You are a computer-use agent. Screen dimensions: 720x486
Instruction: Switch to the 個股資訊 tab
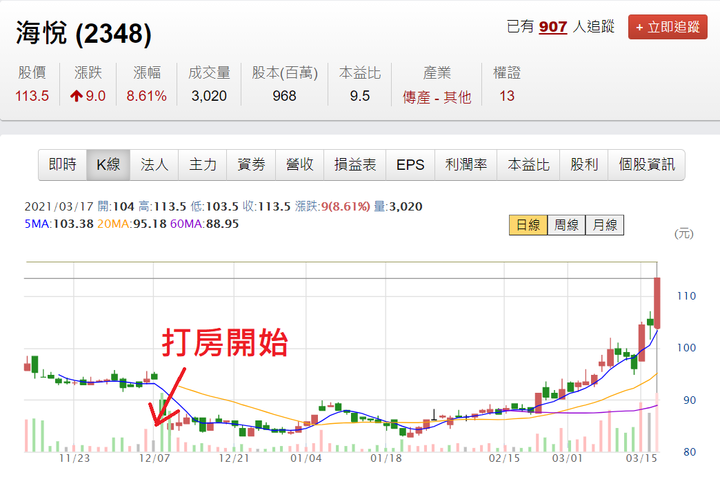[x=646, y=164]
